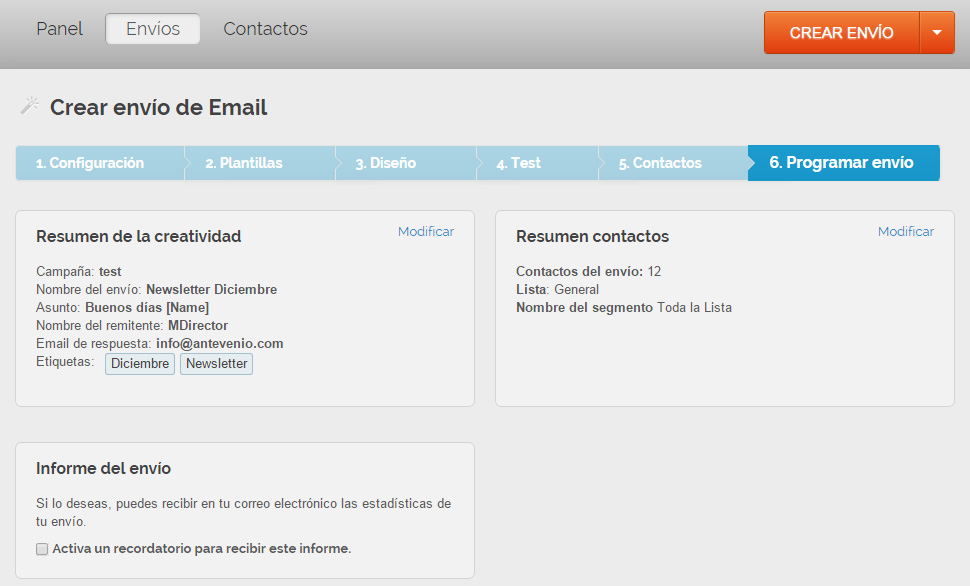Click Modificar in Resumen de la creatividad
The height and width of the screenshot is (586, 970).
425,232
